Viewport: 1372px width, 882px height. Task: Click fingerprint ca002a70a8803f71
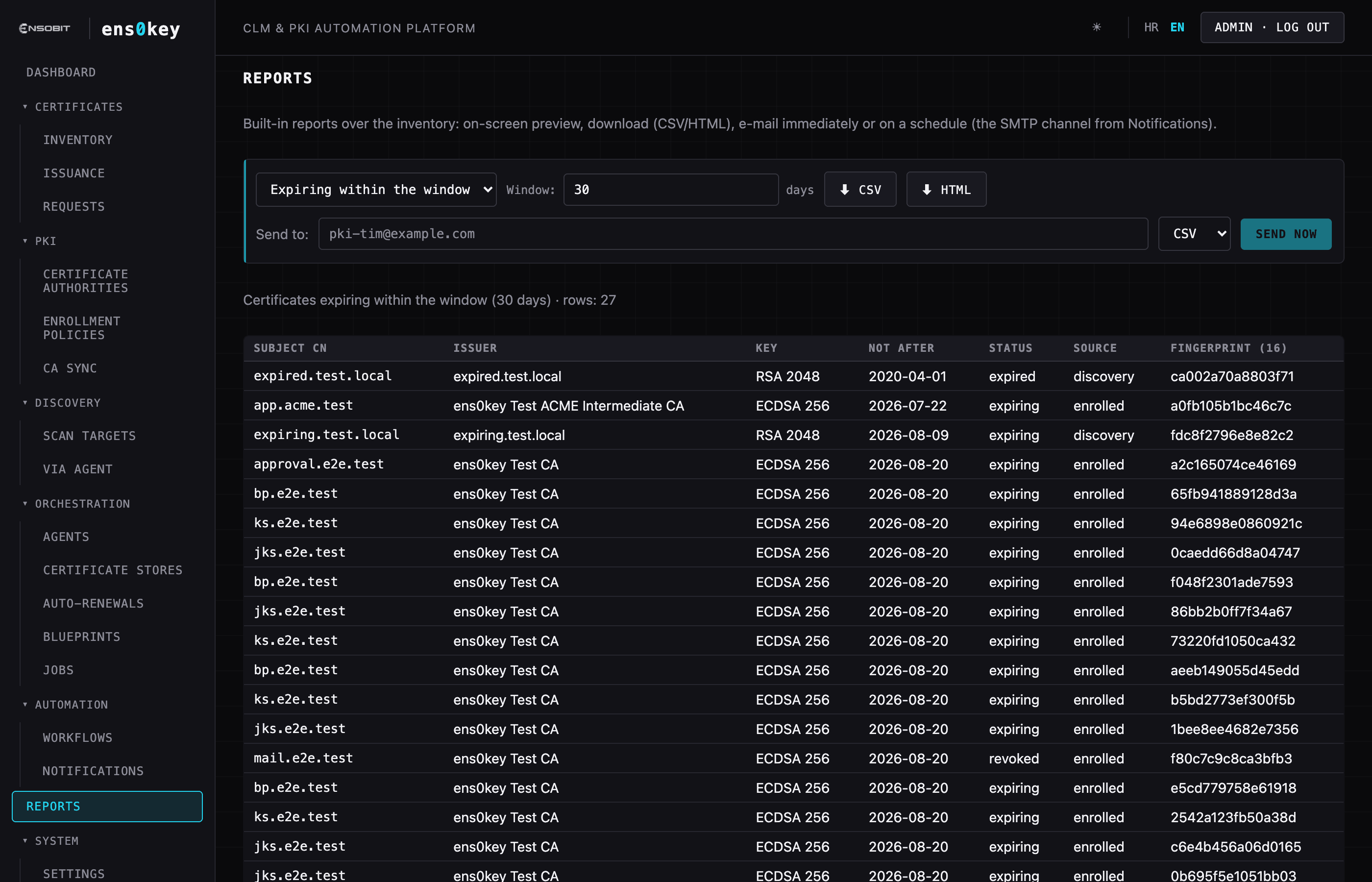click(1232, 376)
